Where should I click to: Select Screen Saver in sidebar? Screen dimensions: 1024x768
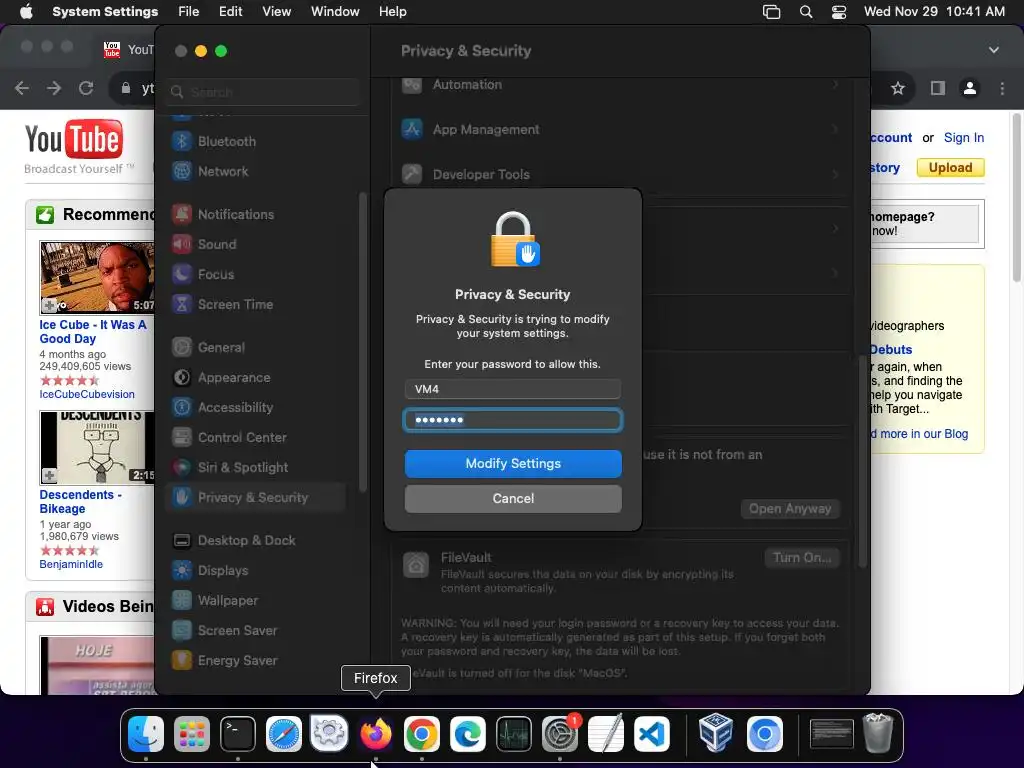255,631
